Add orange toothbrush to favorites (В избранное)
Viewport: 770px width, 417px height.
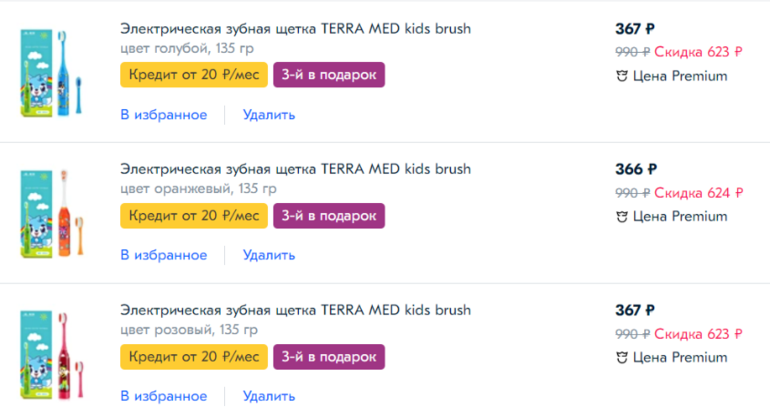point(164,255)
